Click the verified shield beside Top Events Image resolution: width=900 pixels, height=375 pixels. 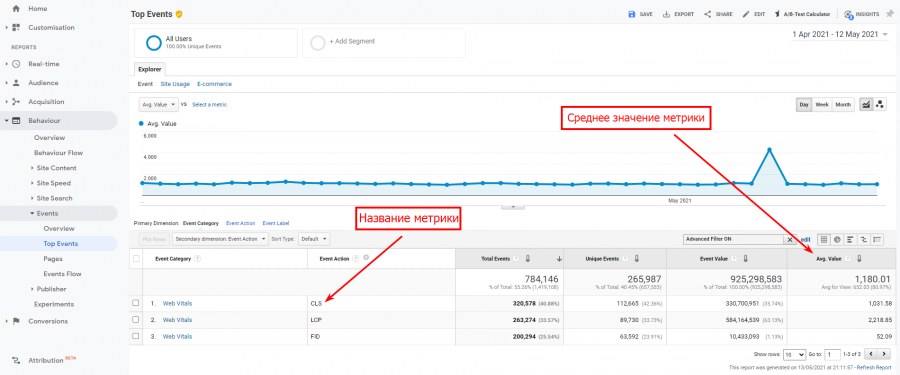click(179, 14)
